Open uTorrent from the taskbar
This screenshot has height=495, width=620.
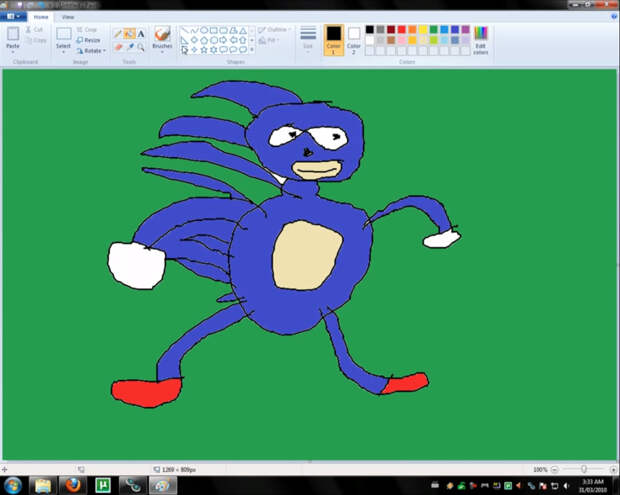(103, 485)
